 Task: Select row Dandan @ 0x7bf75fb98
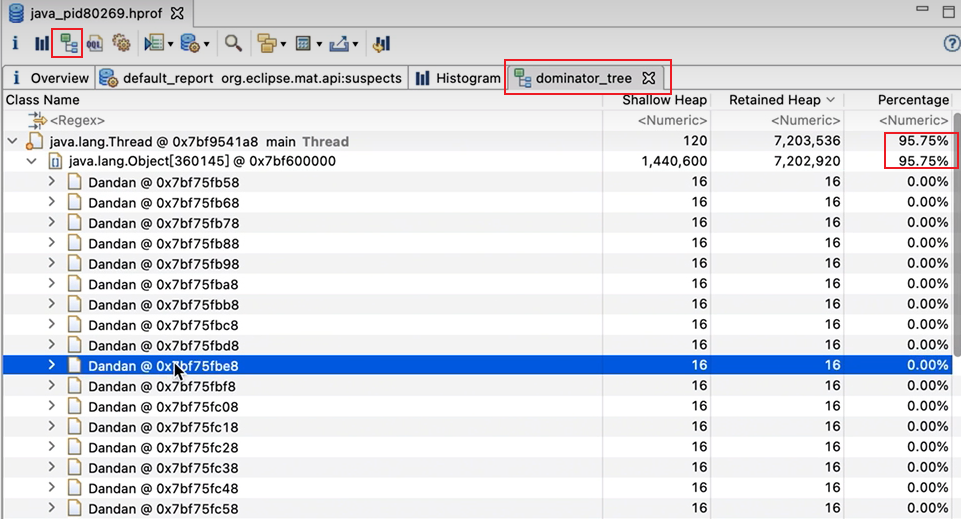(477, 263)
